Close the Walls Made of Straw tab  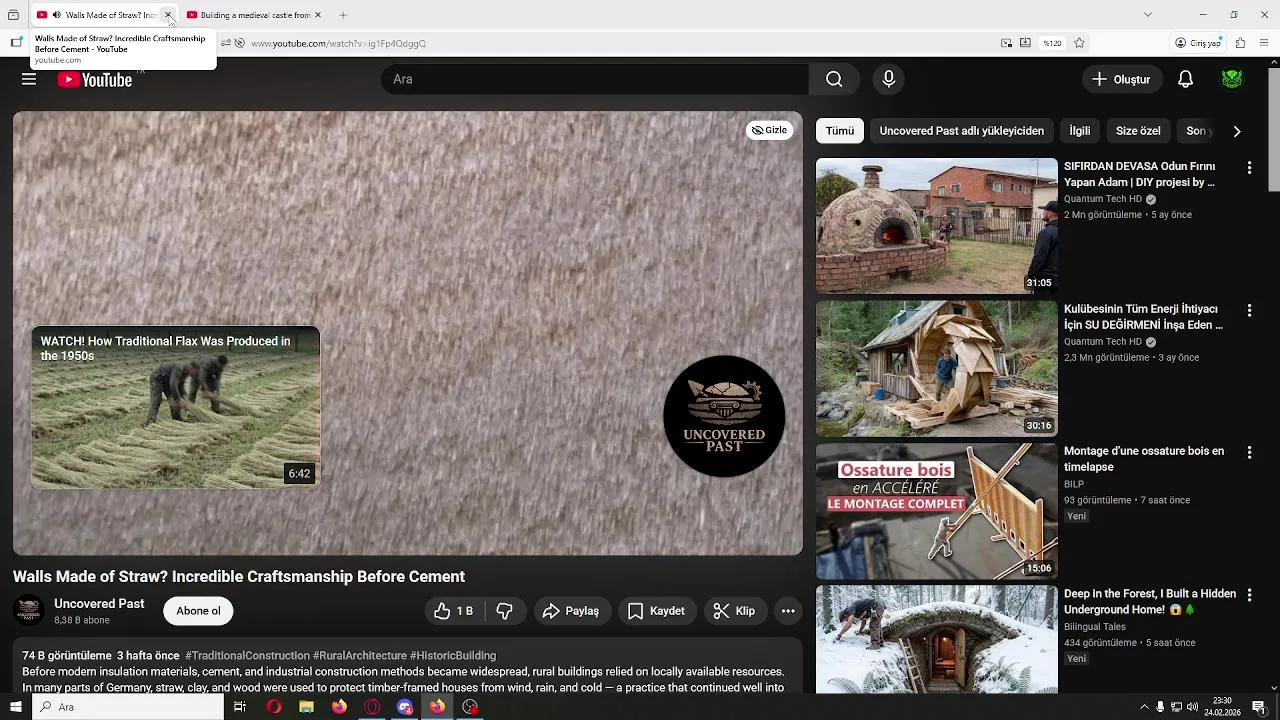tap(168, 15)
